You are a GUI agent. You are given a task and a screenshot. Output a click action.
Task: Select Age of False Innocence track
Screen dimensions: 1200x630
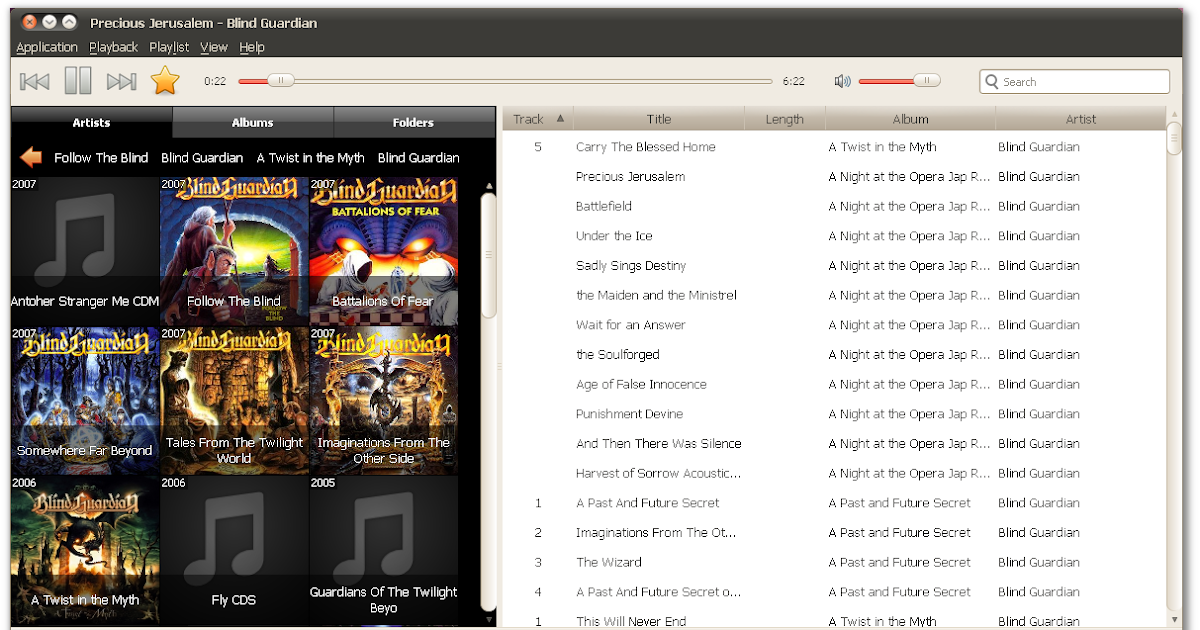835,384
